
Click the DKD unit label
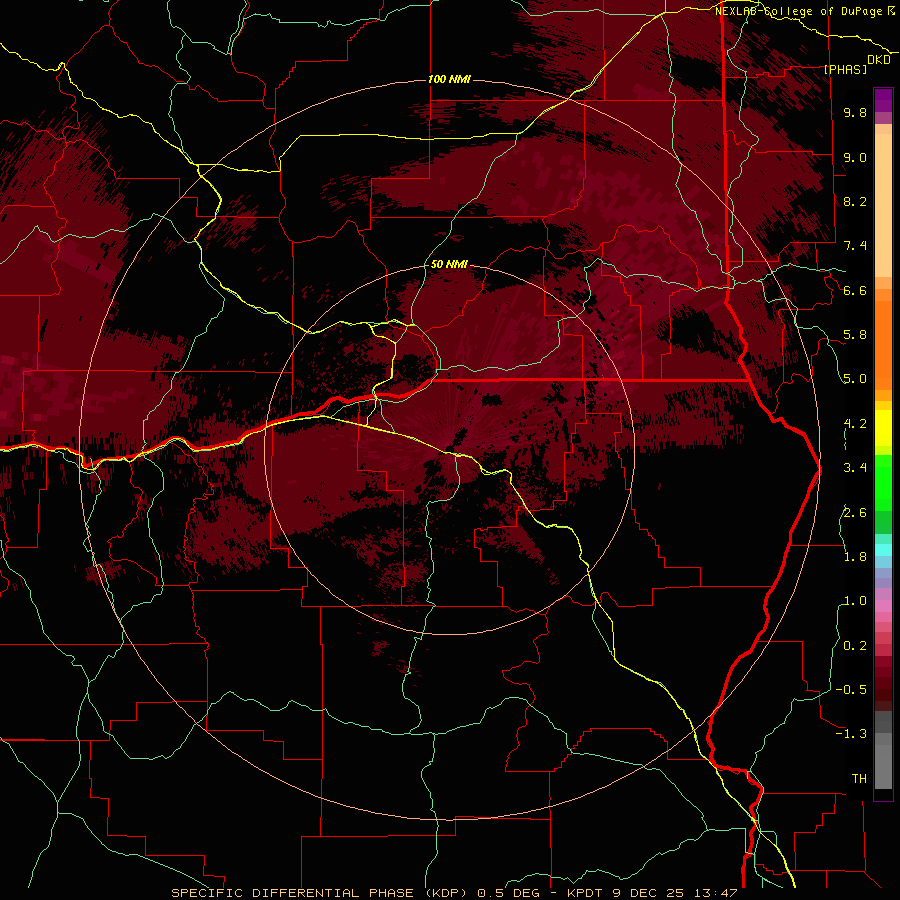coord(879,60)
